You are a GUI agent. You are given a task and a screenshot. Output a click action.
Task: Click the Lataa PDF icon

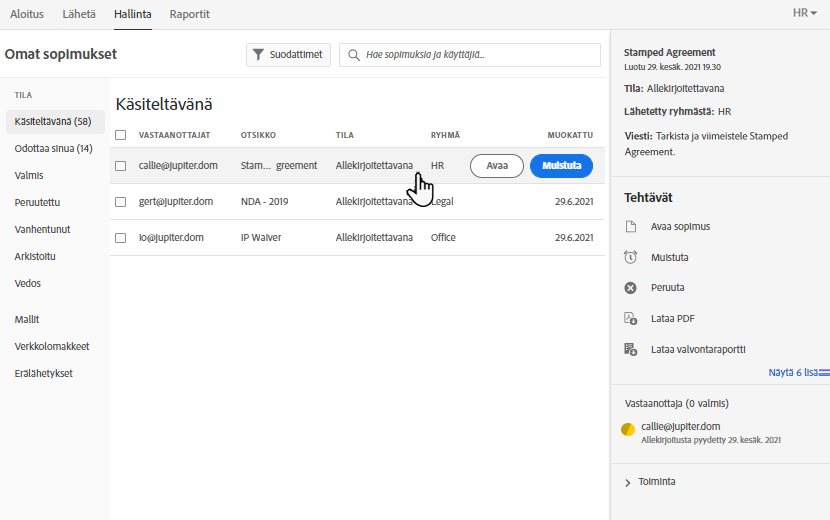point(630,319)
